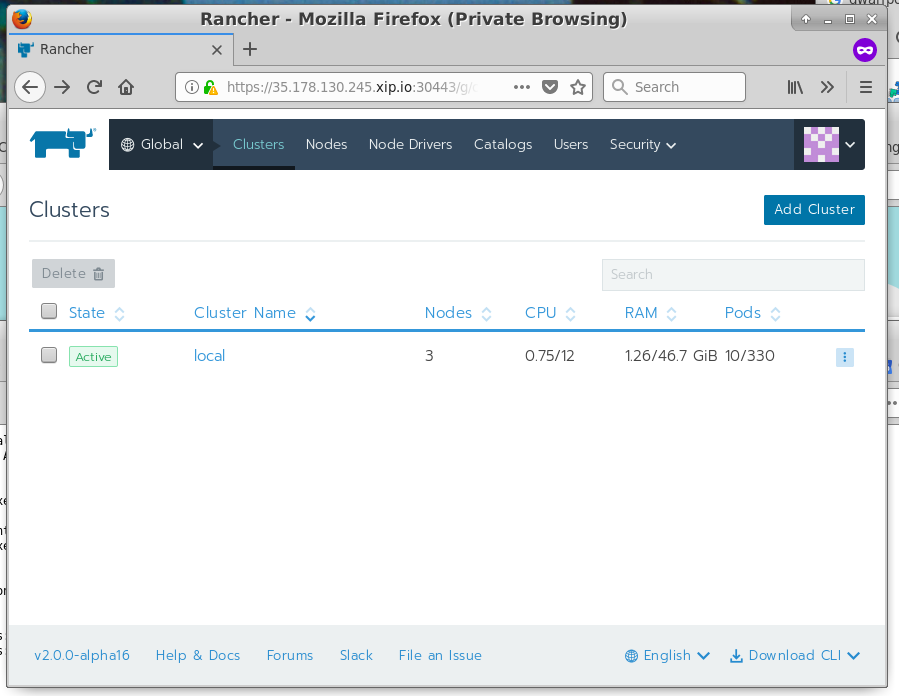Viewport: 899px width, 696px height.
Task: Click the user avatar image
Action: click(821, 144)
